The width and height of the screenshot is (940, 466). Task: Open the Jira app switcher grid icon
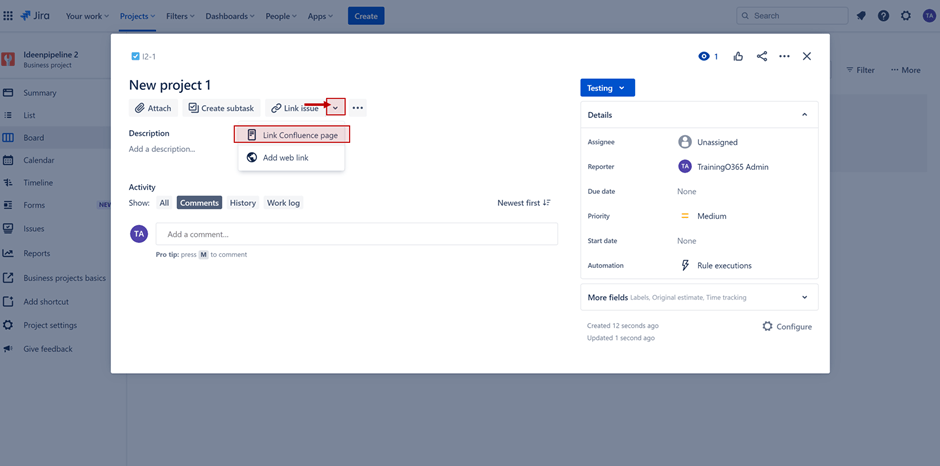pyautogui.click(x=8, y=16)
